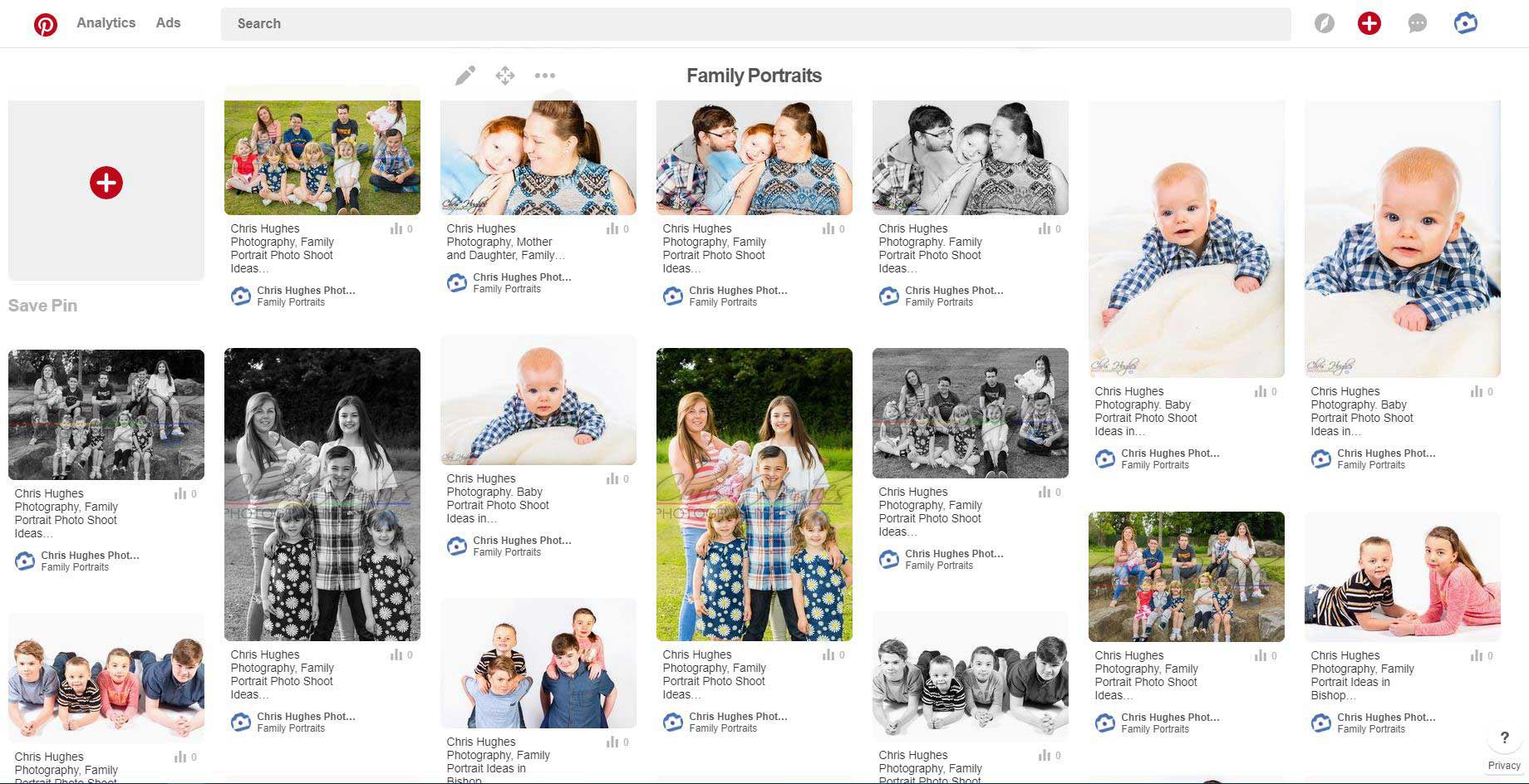Click the Pinterest logo icon
The height and width of the screenshot is (784, 1529).
[46, 24]
